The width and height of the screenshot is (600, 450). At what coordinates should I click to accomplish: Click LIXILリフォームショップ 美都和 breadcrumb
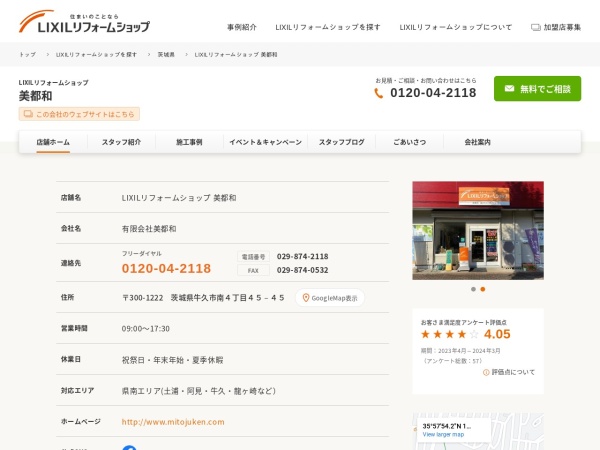tap(236, 55)
